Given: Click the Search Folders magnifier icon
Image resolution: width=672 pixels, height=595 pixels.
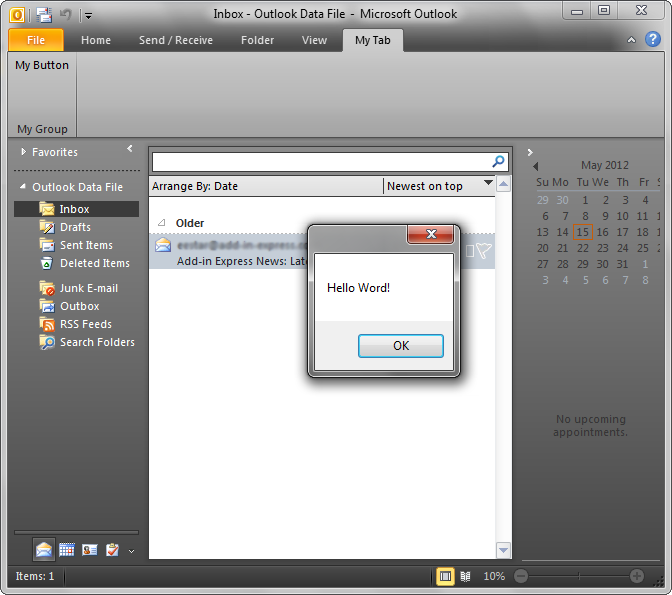Looking at the screenshot, I should (x=47, y=342).
